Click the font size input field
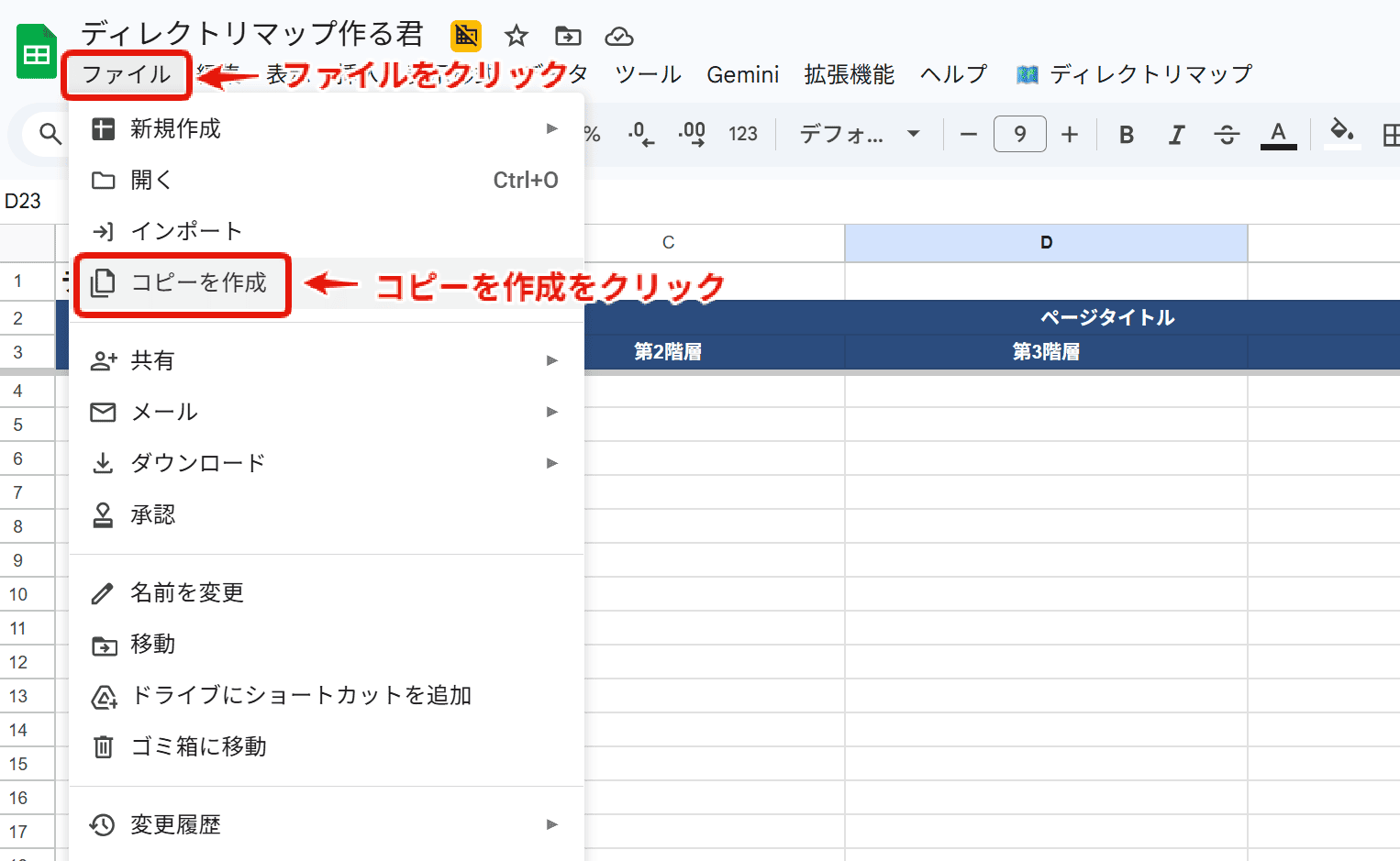 click(1019, 135)
